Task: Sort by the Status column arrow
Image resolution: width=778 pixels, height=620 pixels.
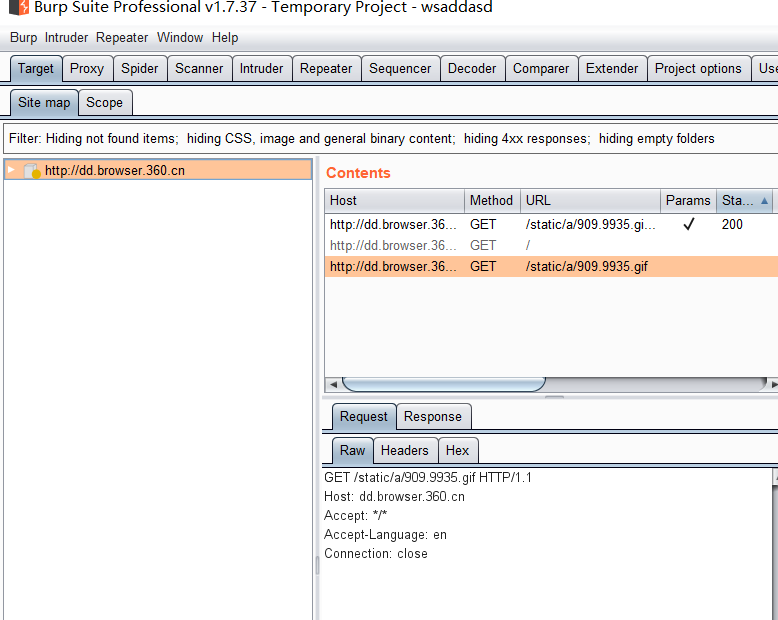Action: pyautogui.click(x=764, y=201)
